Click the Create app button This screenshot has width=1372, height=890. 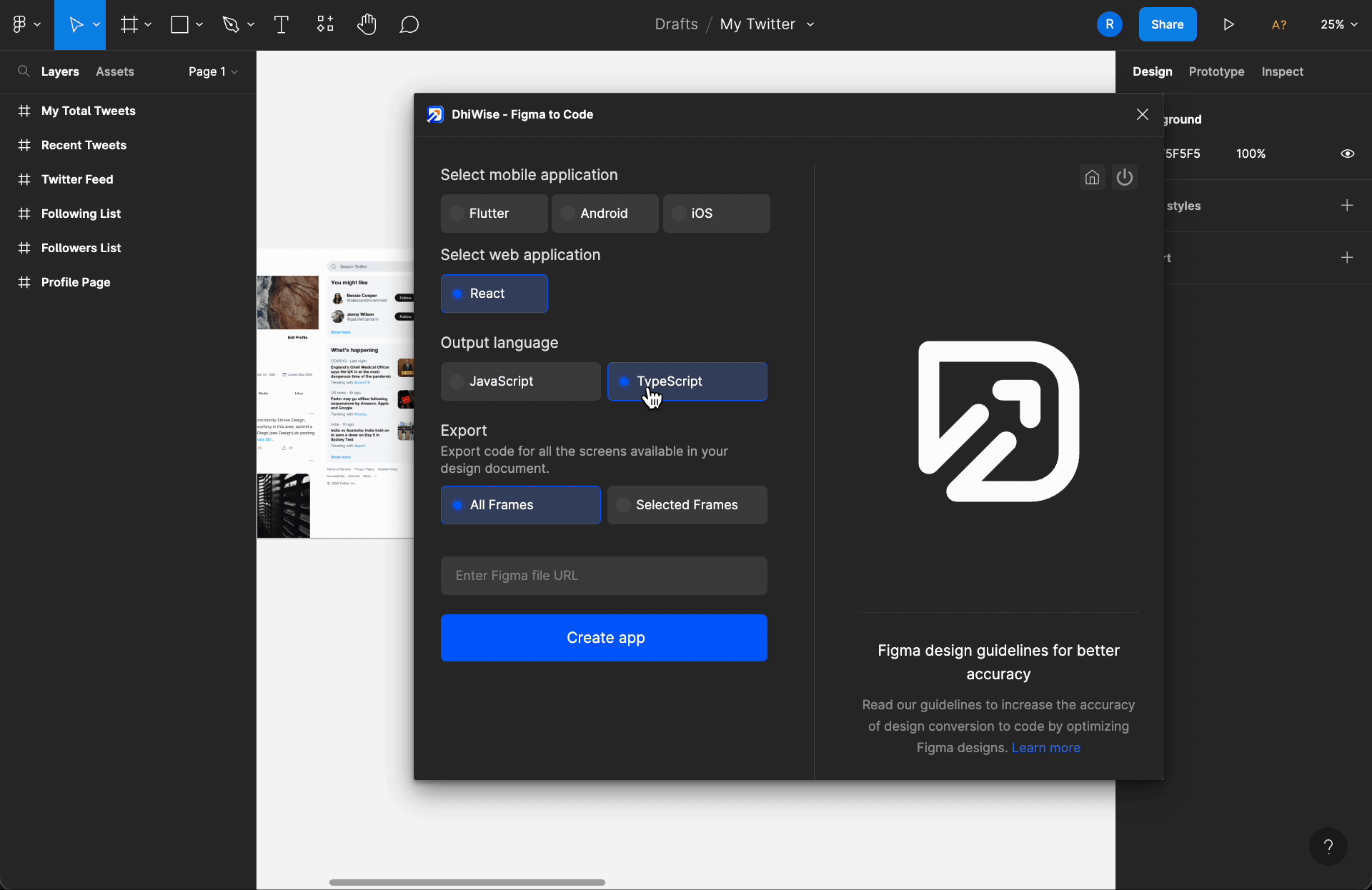pyautogui.click(x=605, y=638)
